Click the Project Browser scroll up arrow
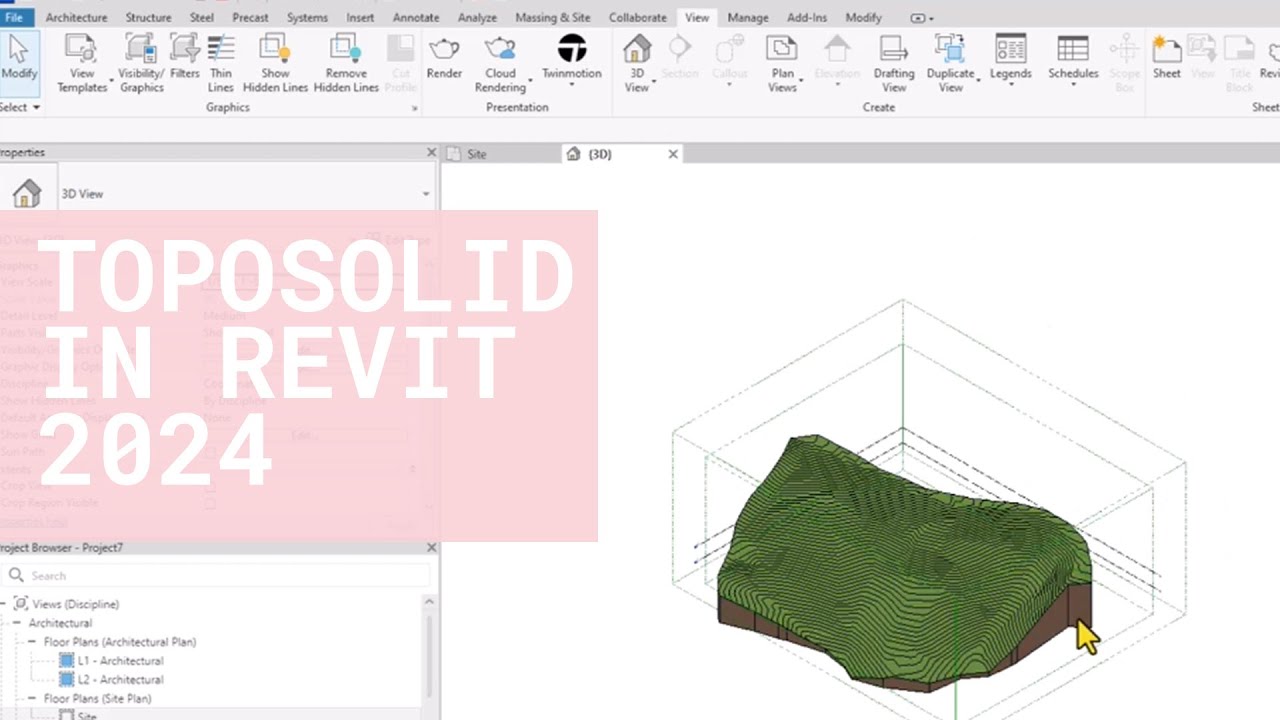This screenshot has width=1280, height=720. coord(430,602)
